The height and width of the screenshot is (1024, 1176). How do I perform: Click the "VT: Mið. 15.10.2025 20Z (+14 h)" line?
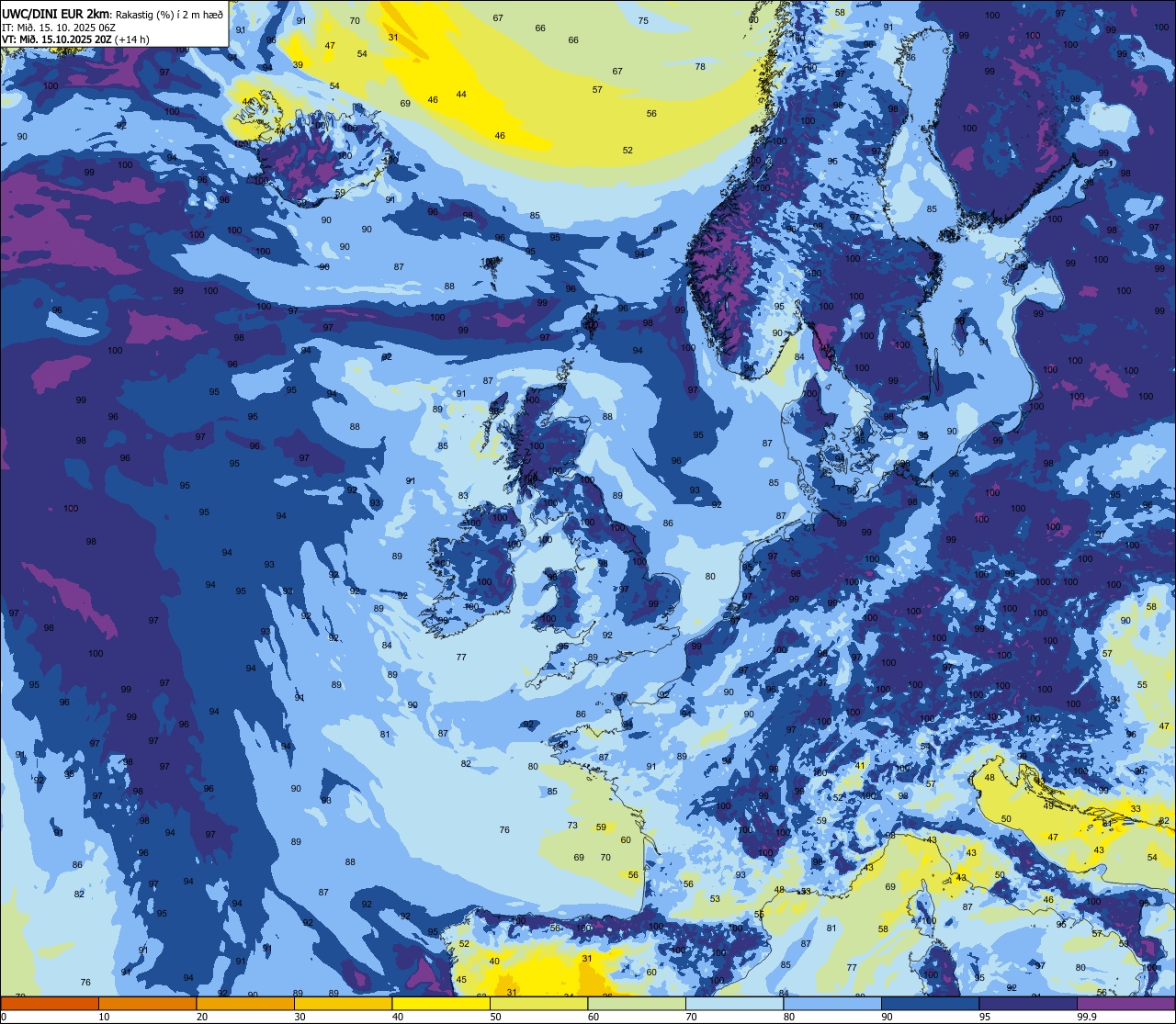(75, 39)
